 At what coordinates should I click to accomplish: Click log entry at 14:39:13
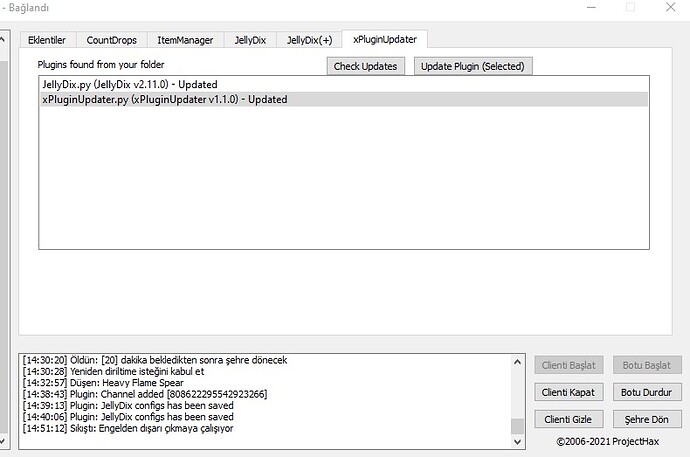128,406
